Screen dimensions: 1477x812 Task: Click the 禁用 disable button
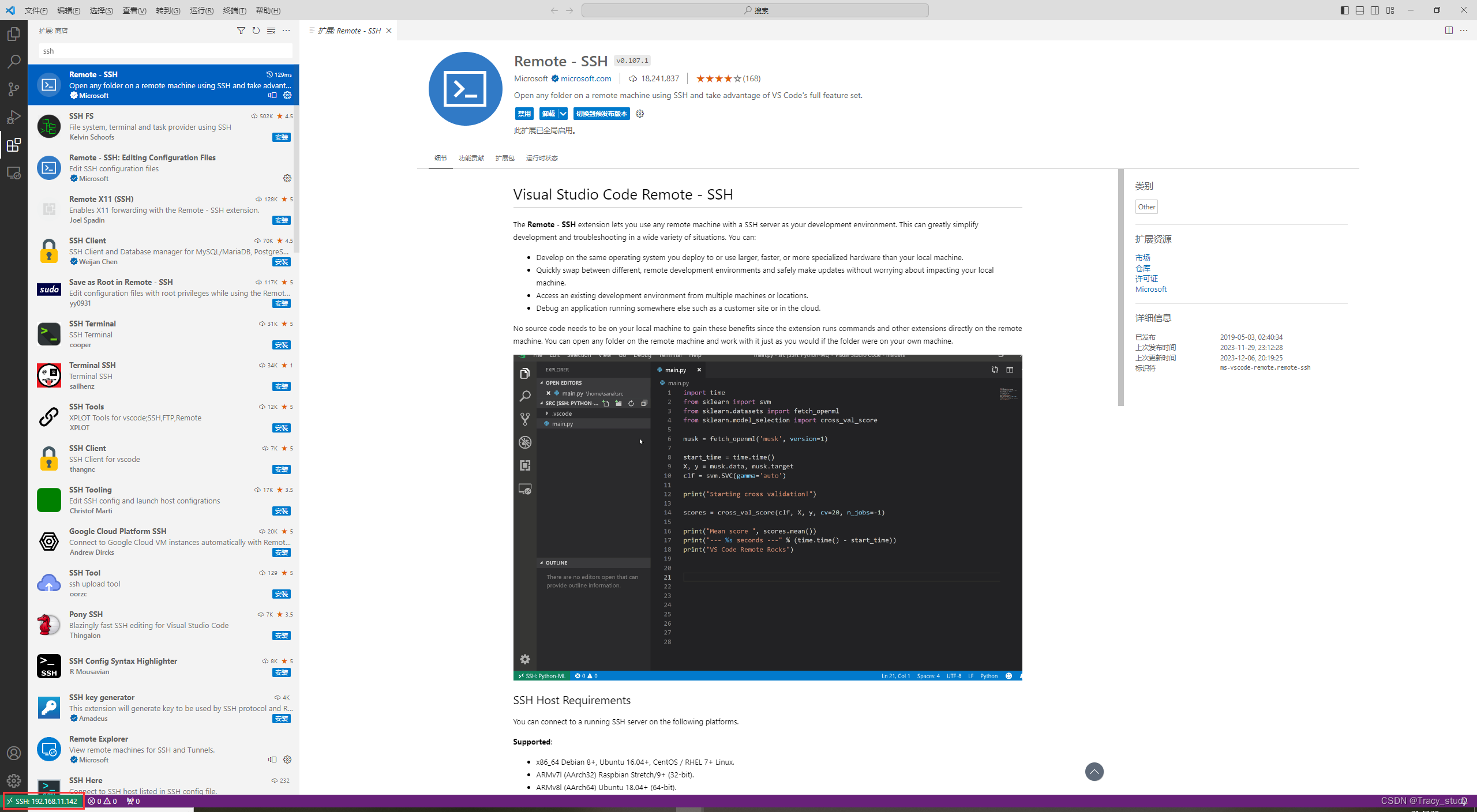pyautogui.click(x=524, y=114)
